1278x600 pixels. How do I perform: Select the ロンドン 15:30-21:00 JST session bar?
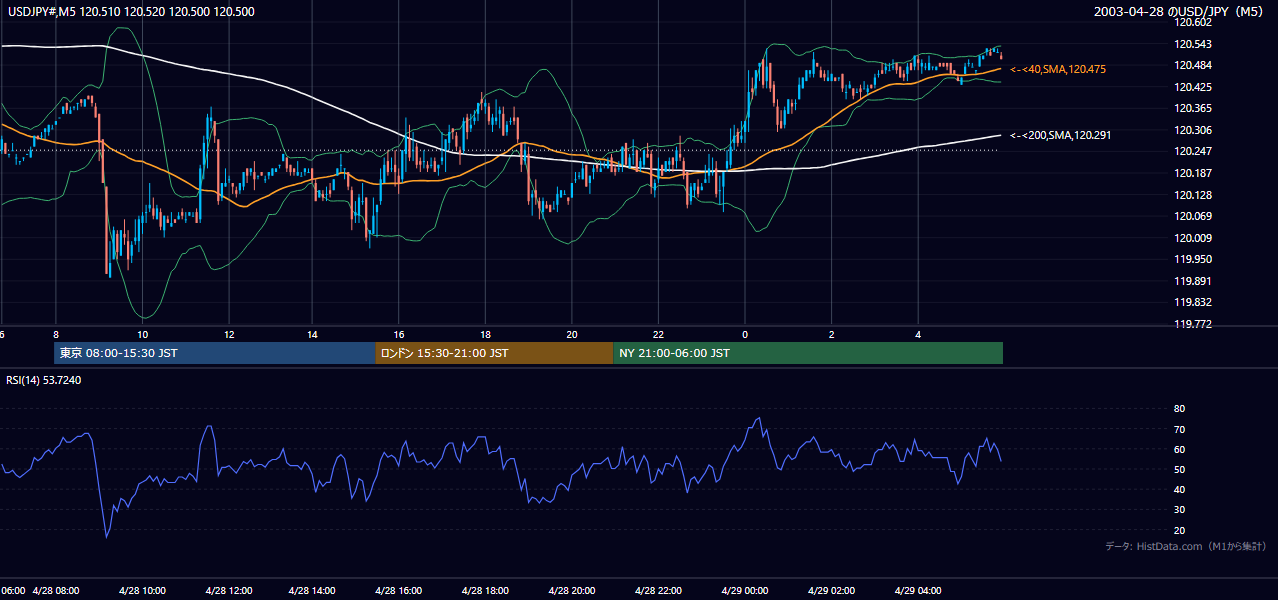[494, 353]
